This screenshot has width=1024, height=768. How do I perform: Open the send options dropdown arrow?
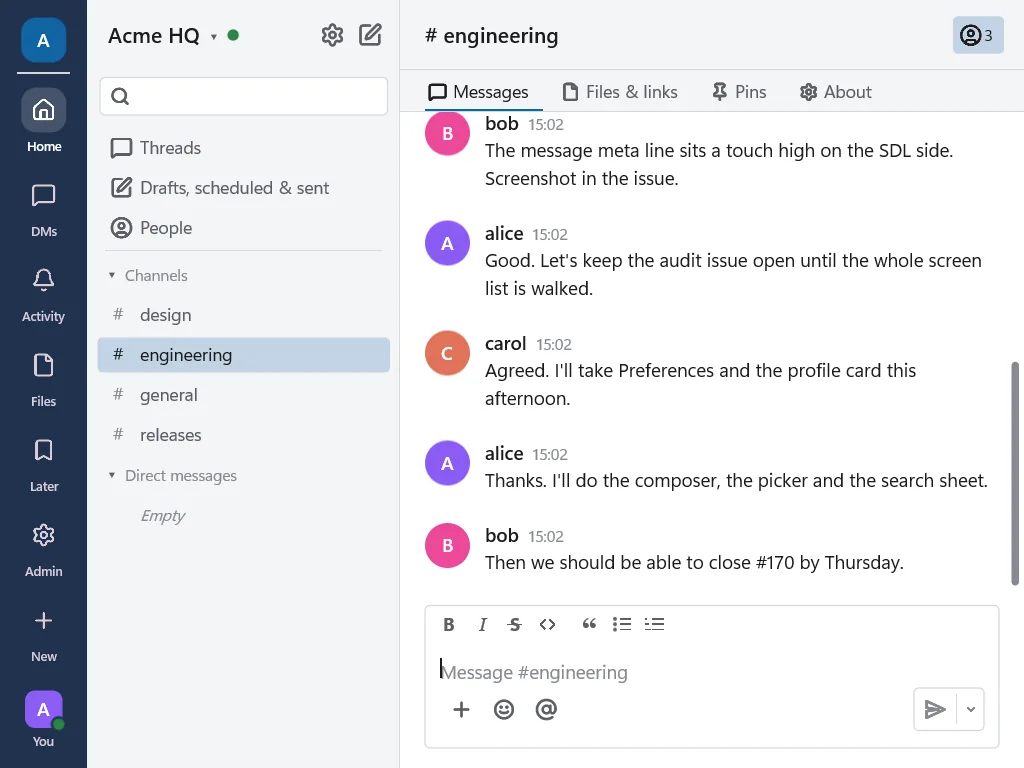coord(970,709)
